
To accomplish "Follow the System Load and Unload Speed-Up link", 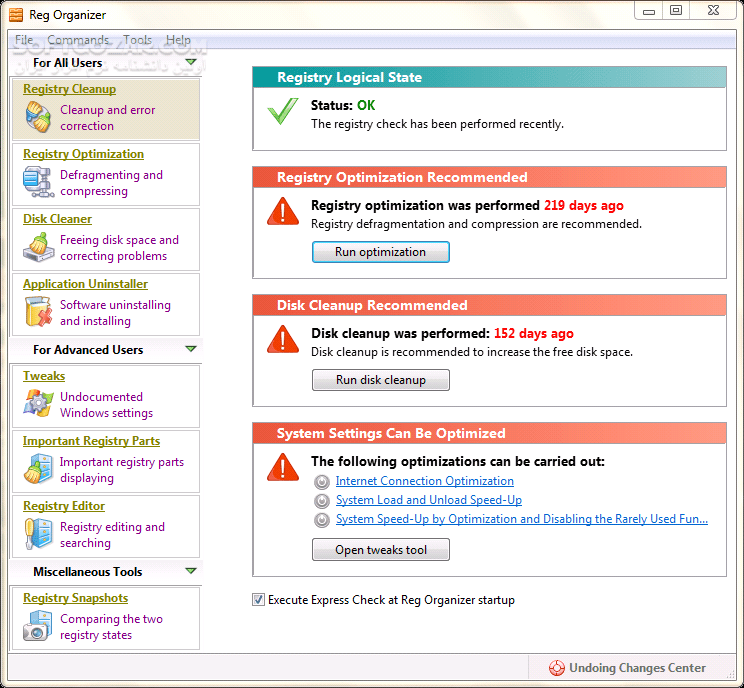I will pos(428,500).
